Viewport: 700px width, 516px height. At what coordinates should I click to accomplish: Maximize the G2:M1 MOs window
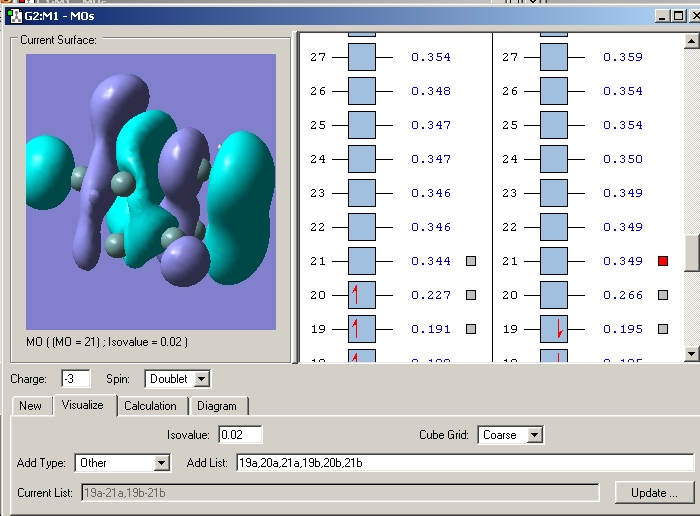[x=678, y=17]
